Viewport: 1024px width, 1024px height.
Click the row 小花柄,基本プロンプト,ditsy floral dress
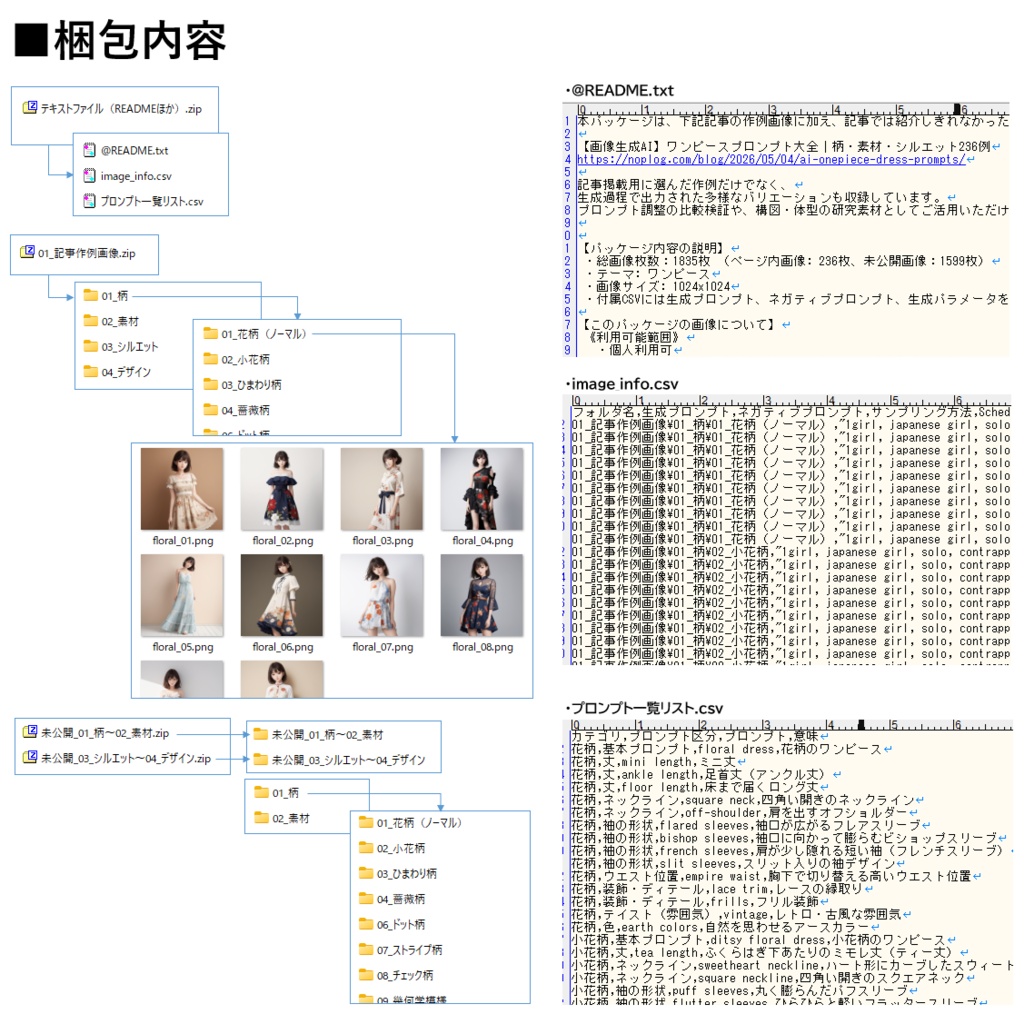point(763,940)
